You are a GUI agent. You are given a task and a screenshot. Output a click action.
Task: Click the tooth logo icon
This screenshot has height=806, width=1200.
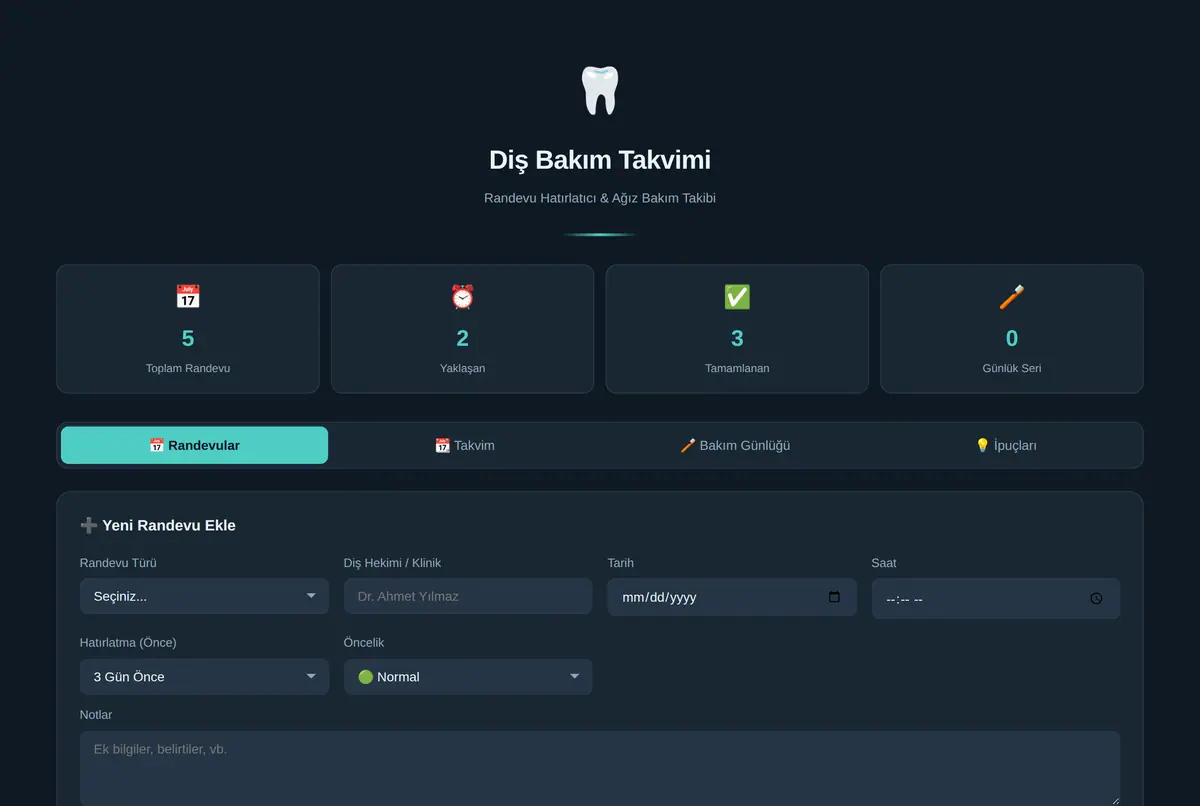tap(600, 90)
